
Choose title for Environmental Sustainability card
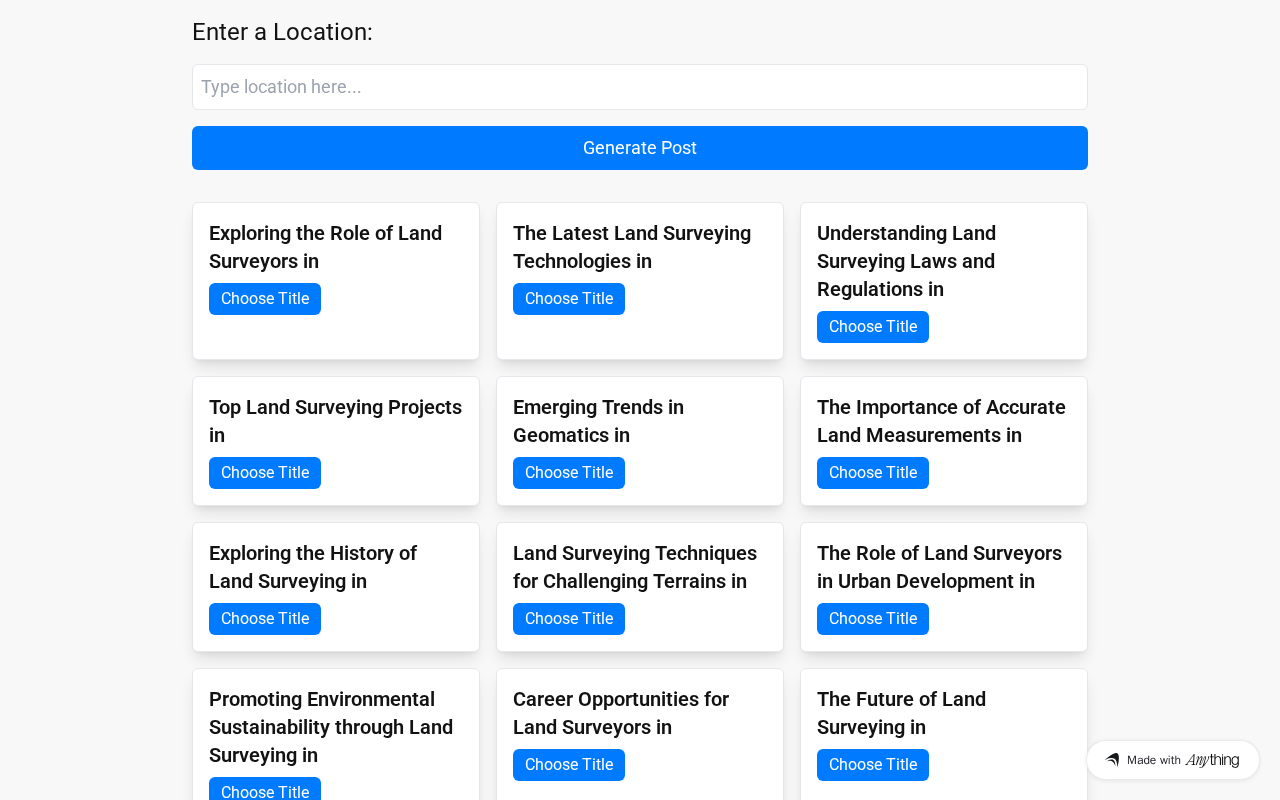click(265, 790)
